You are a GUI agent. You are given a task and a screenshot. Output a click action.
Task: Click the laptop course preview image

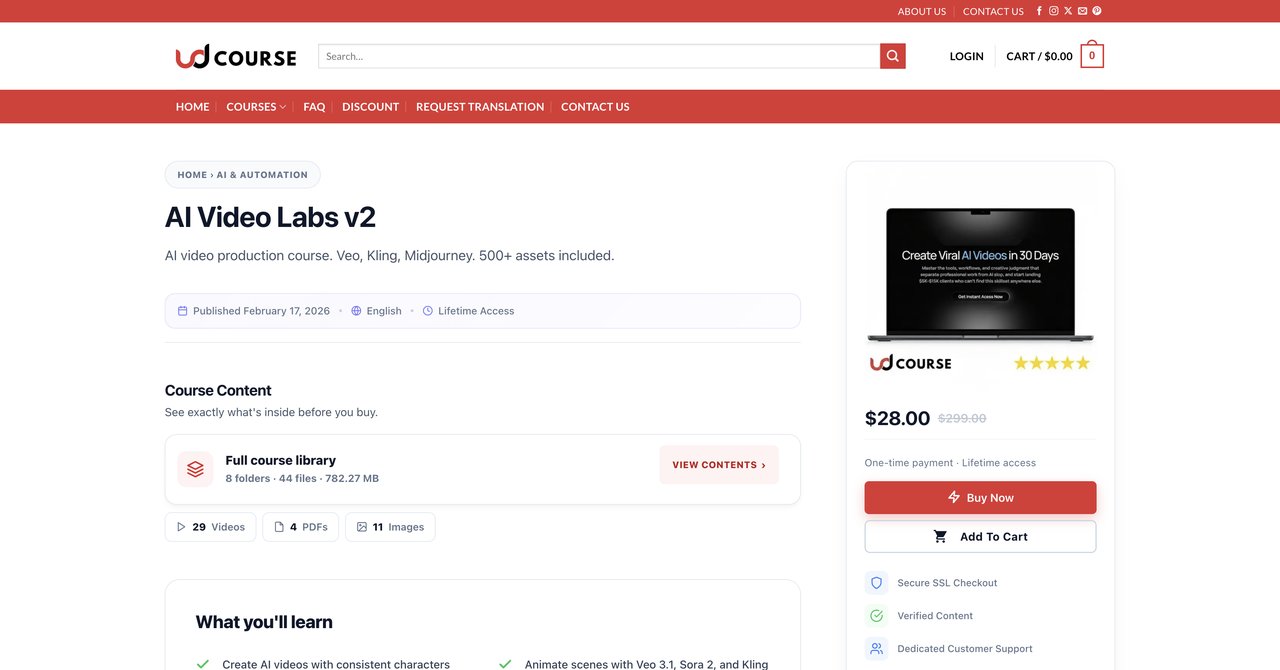point(980,275)
